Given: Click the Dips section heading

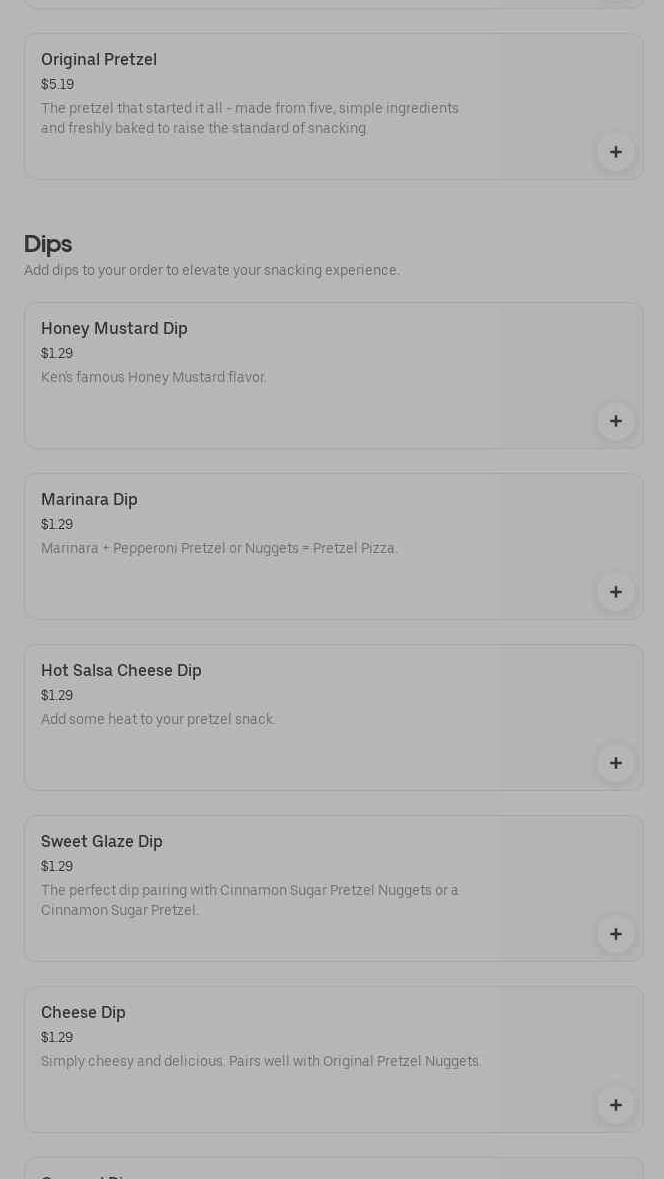Looking at the screenshot, I should pyautogui.click(x=48, y=244).
